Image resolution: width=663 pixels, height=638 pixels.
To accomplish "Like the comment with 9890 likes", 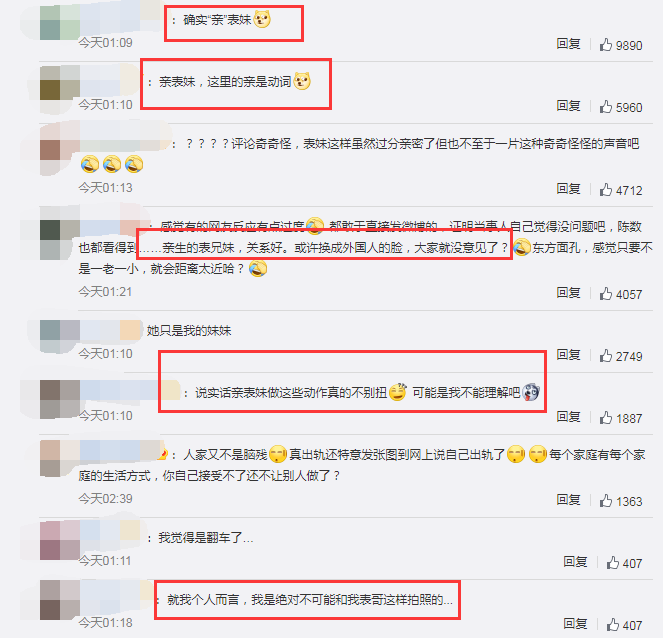I will click(605, 44).
